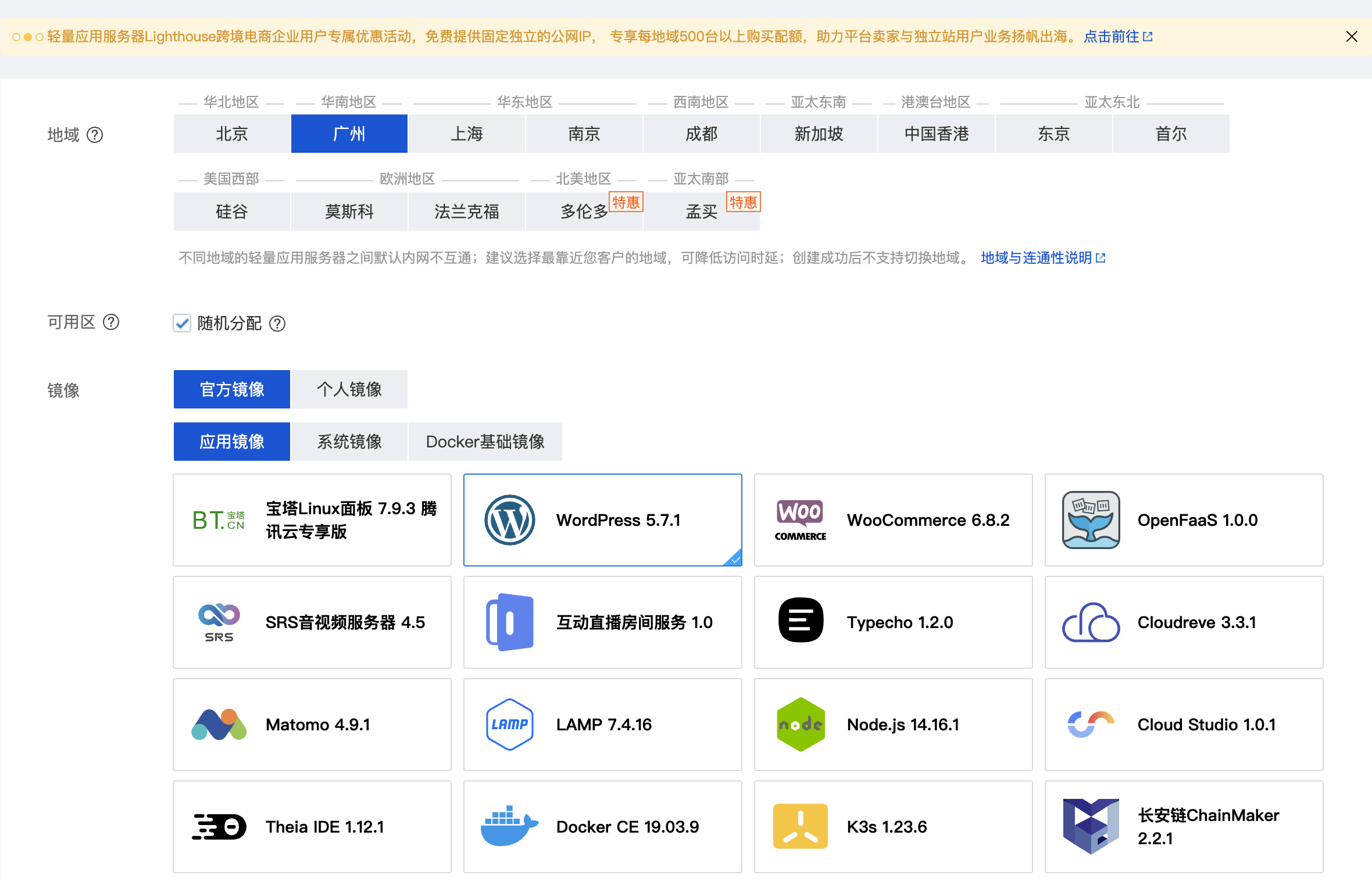Select Matomo 4.9.1 image label

(318, 725)
